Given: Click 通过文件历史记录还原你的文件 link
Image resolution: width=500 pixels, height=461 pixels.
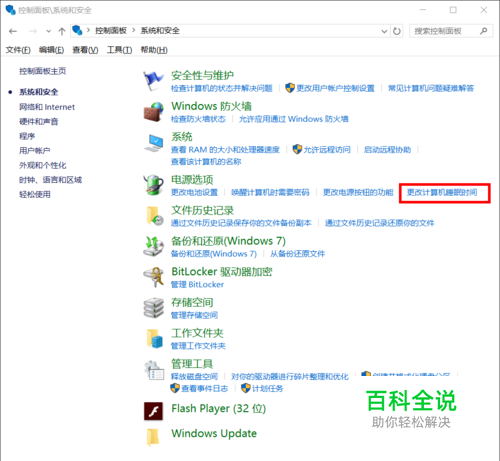Looking at the screenshot, I should 380,223.
